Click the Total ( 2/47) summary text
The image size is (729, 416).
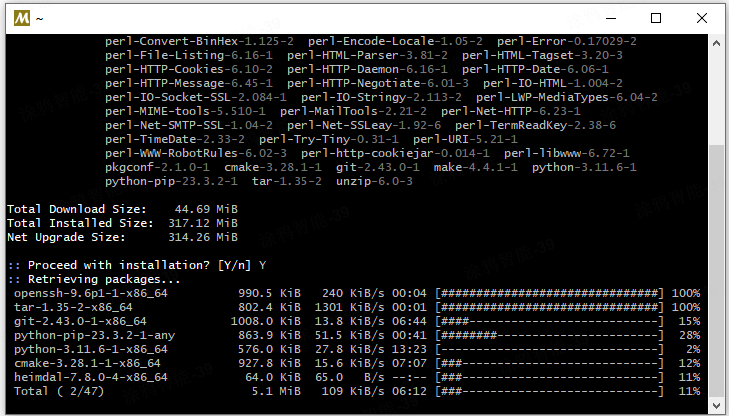click(59, 391)
